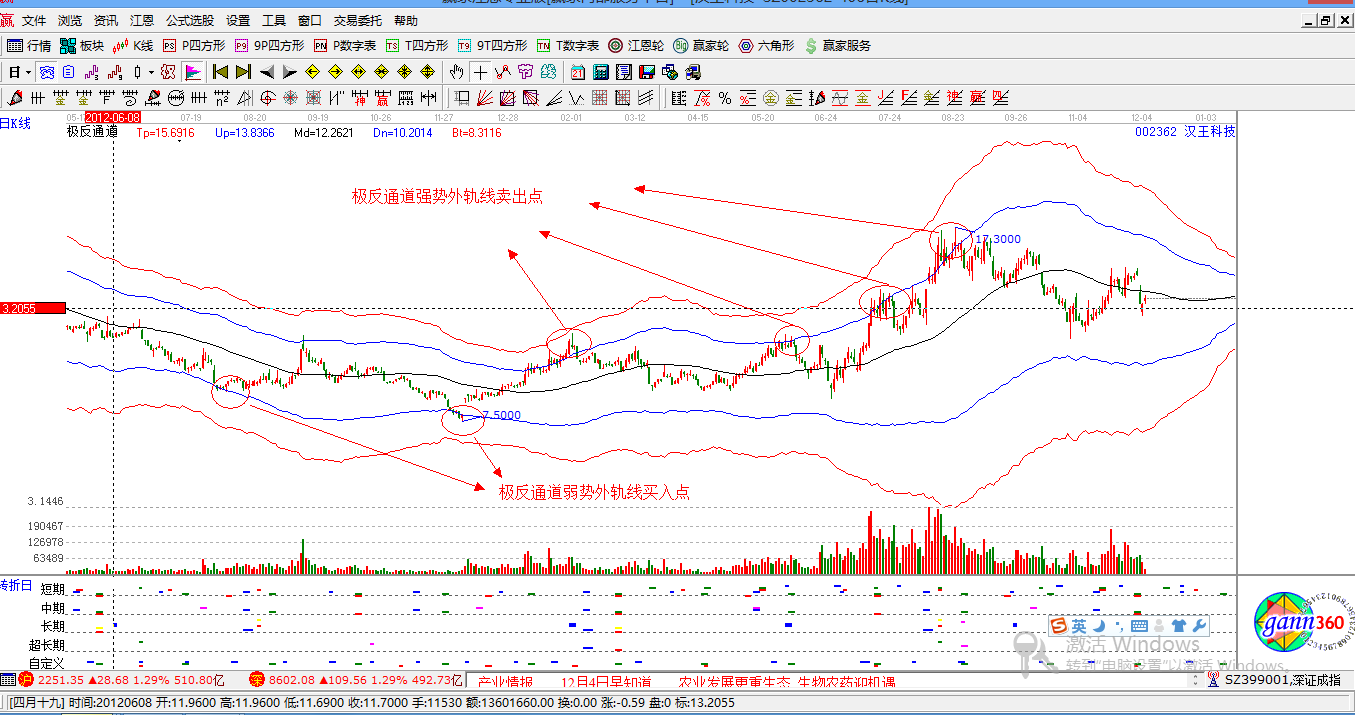Click the 产业情报 news ticker link
This screenshot has width=1355, height=715.
coord(506,682)
